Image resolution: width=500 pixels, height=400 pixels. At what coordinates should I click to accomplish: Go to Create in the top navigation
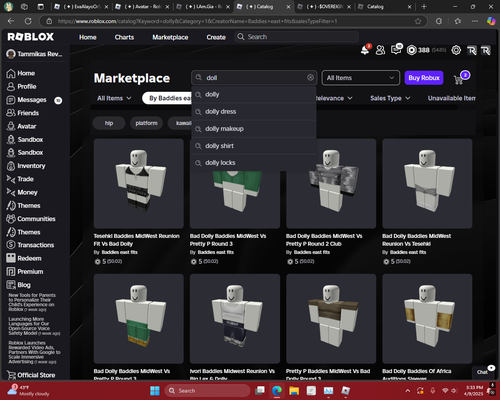click(216, 37)
